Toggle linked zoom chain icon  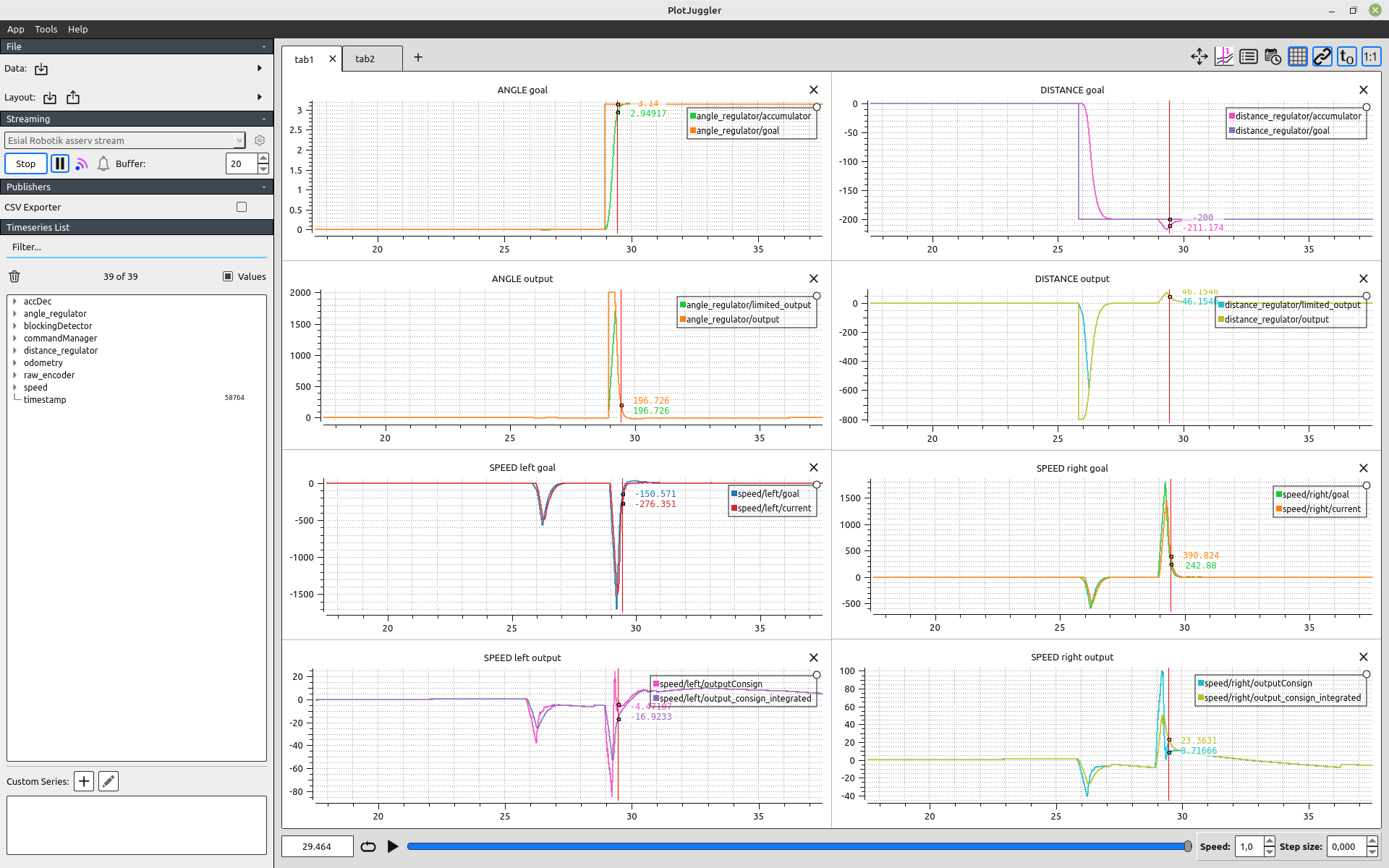coord(1322,57)
